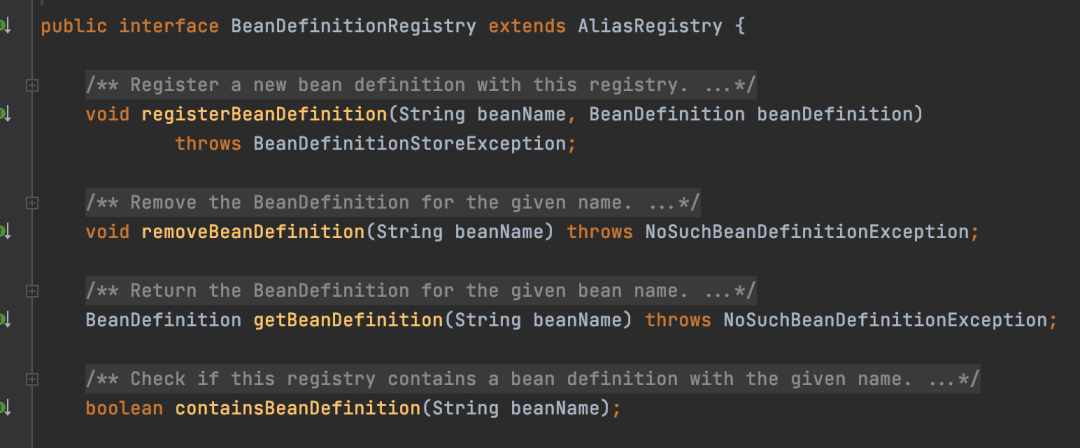The width and height of the screenshot is (1080, 448).
Task: Click the extends keyword in interface declaration
Action: (x=528, y=27)
